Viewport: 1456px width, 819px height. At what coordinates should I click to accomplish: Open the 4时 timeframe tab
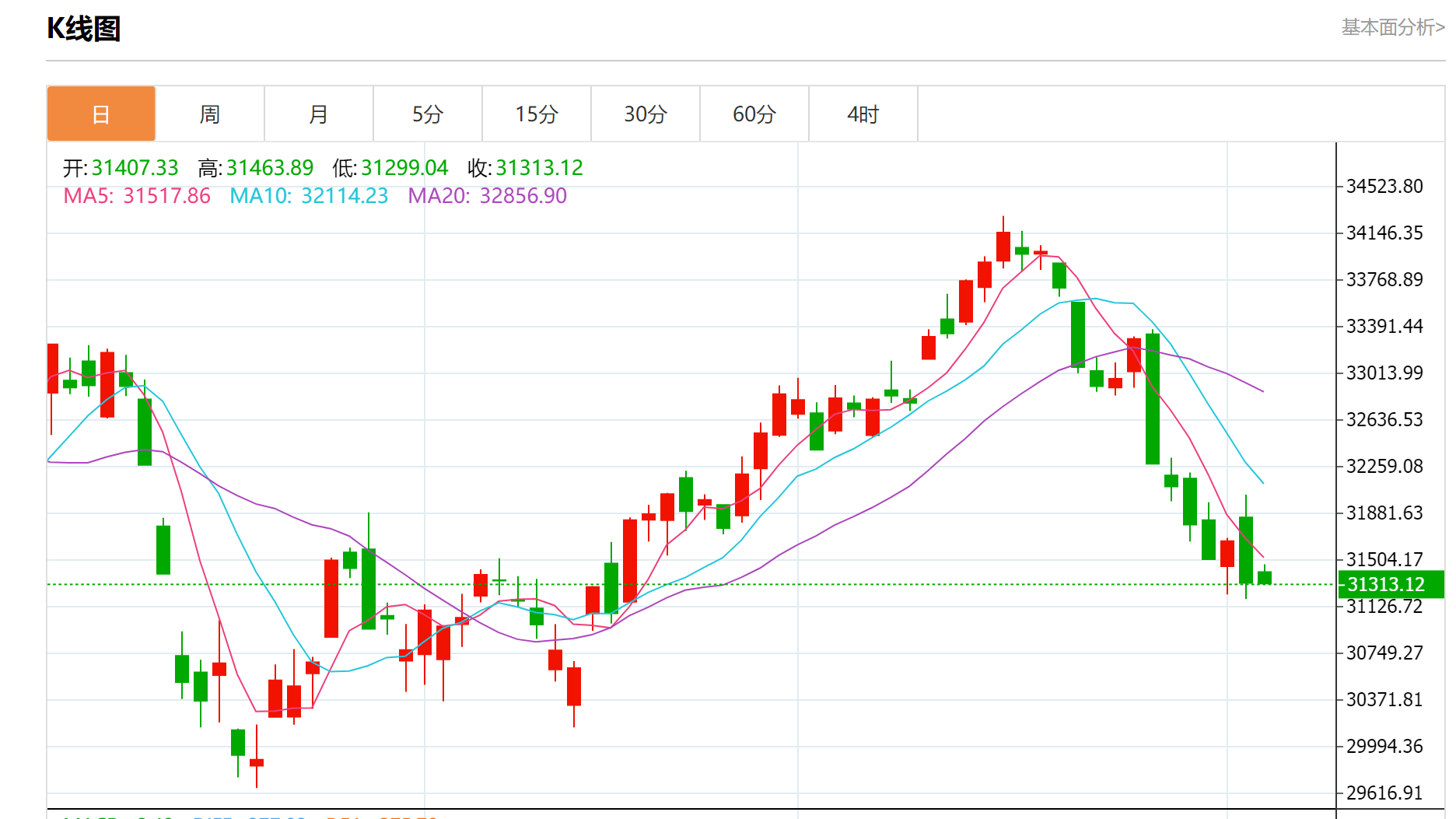click(x=863, y=114)
